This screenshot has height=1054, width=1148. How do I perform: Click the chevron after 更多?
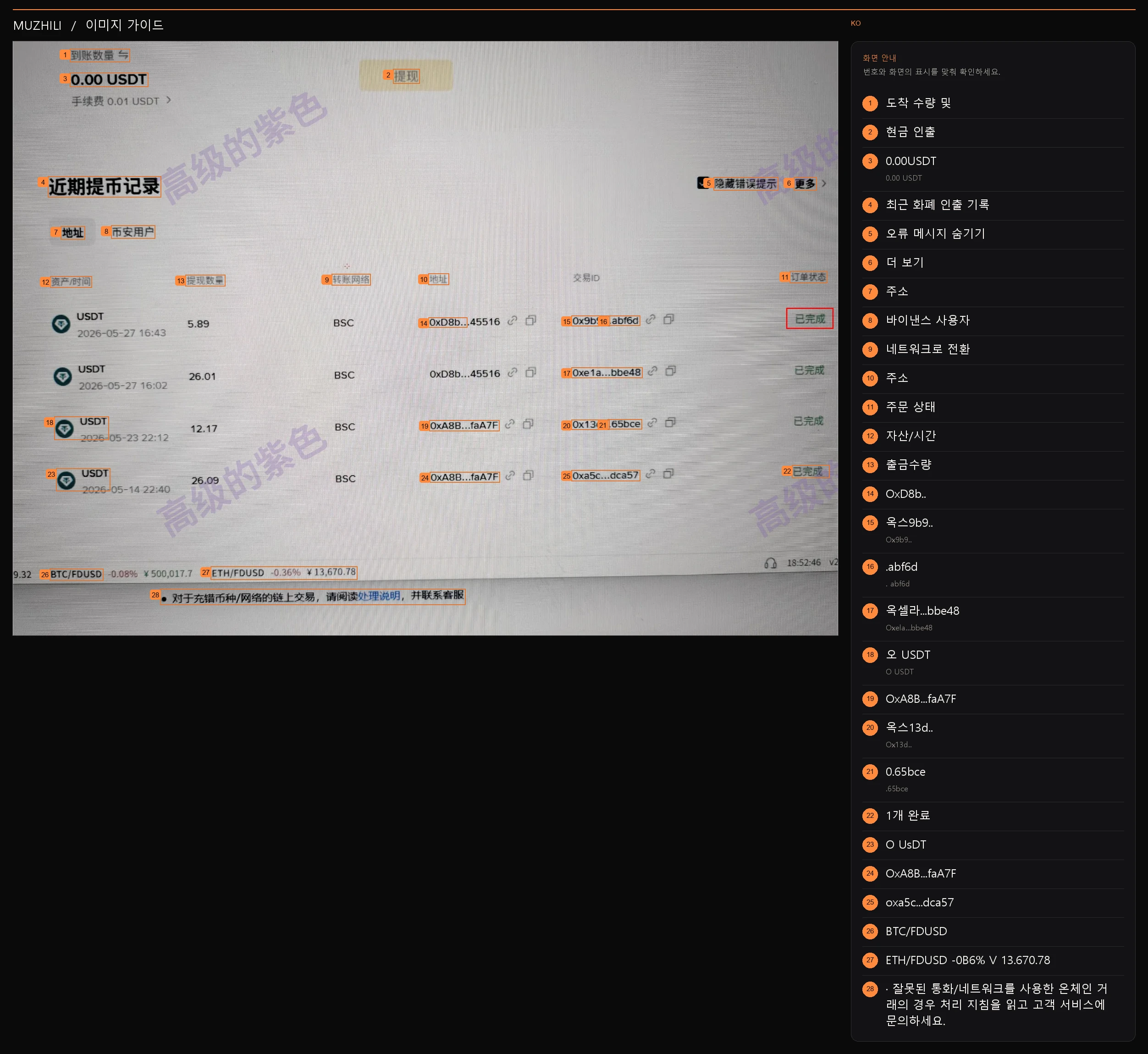(823, 184)
